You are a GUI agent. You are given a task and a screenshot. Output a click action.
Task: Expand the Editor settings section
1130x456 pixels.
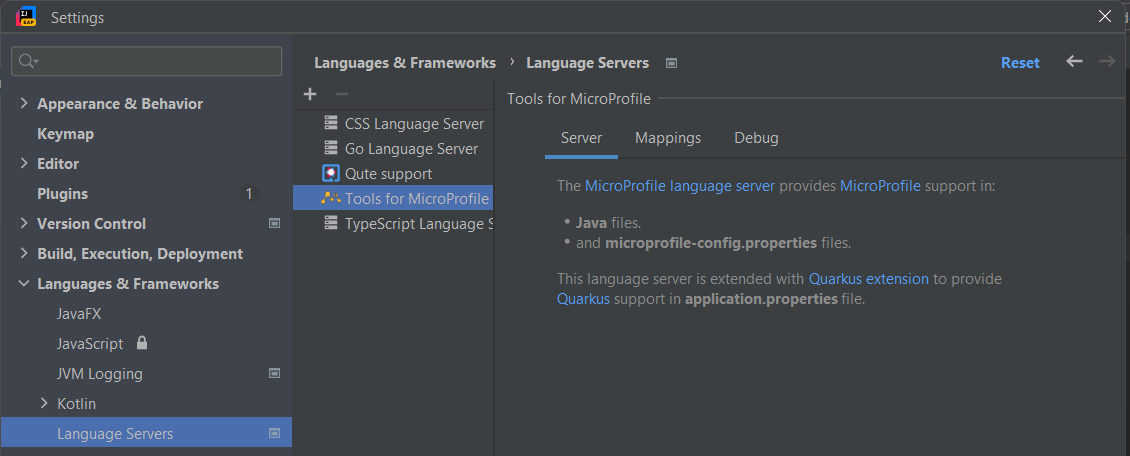click(24, 164)
